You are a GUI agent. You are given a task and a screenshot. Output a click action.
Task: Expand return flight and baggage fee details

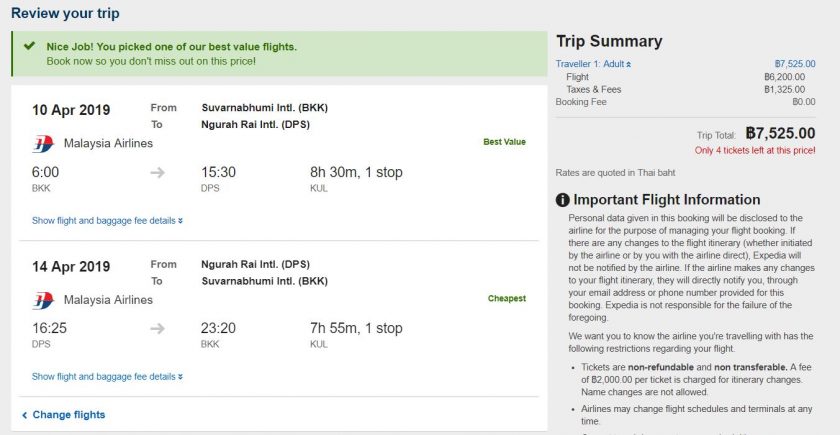[x=107, y=377]
